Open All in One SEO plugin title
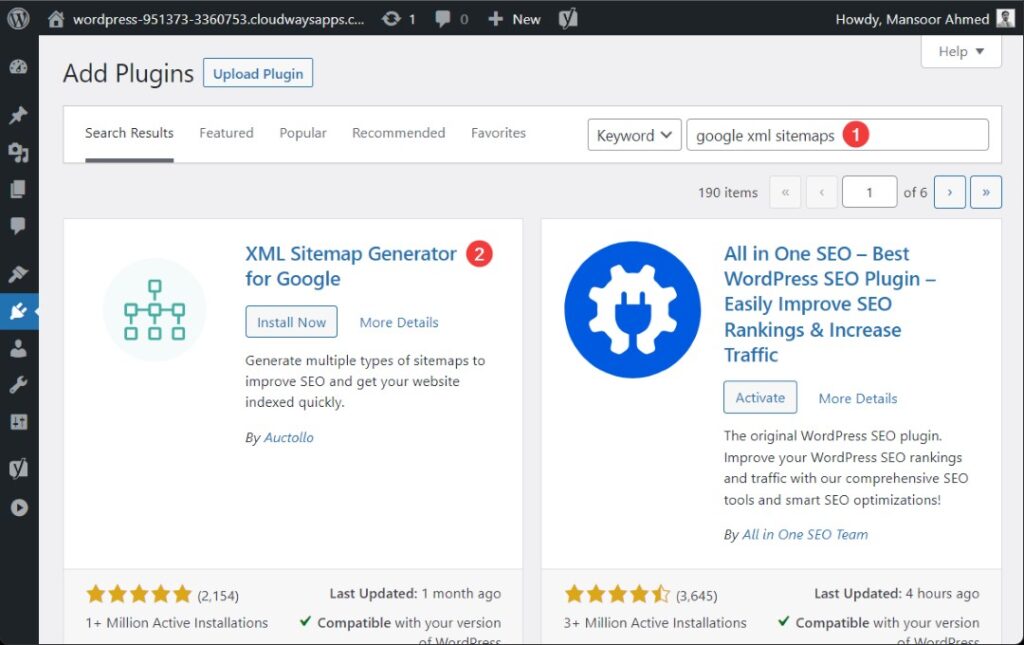Screen dimensions: 1024x645 coord(829,304)
